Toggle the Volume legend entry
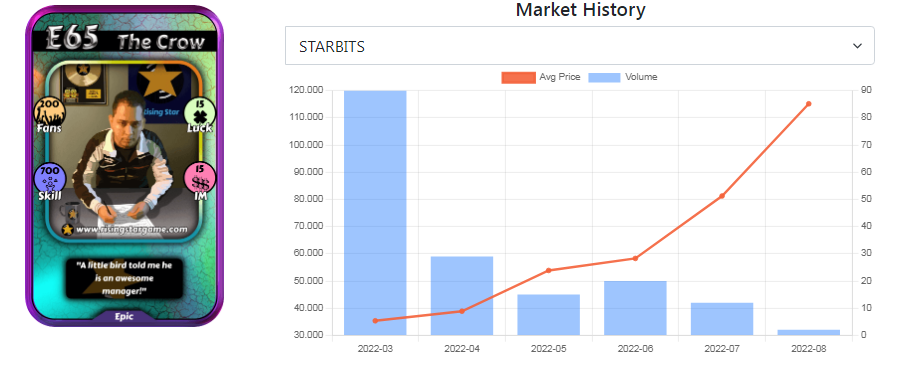 (622, 77)
